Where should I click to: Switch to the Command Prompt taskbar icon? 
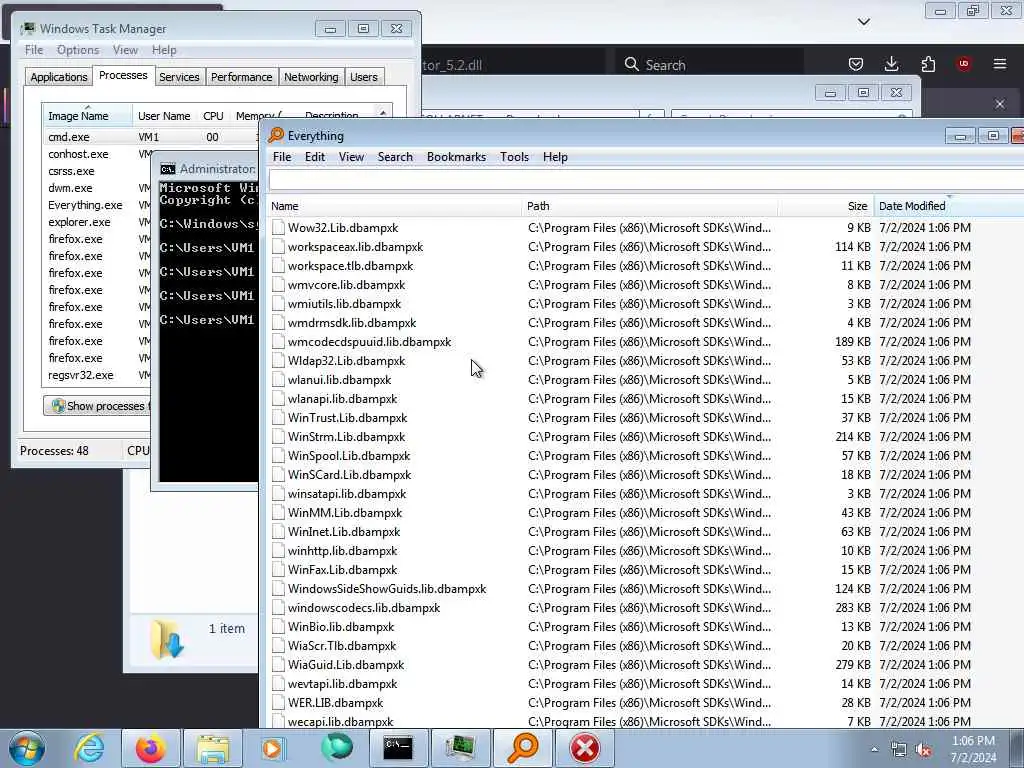(398, 748)
